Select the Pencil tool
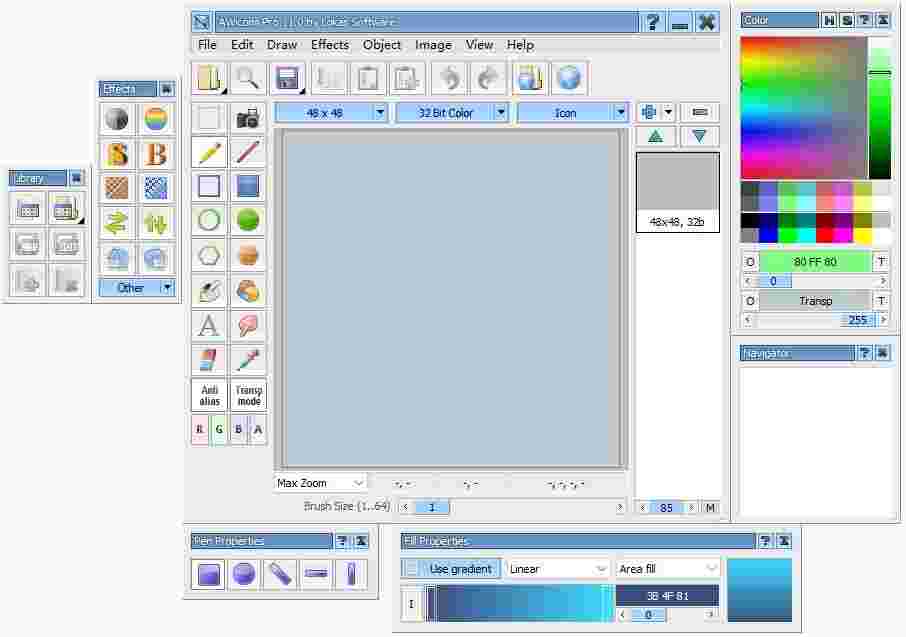906x637 pixels. click(x=208, y=152)
